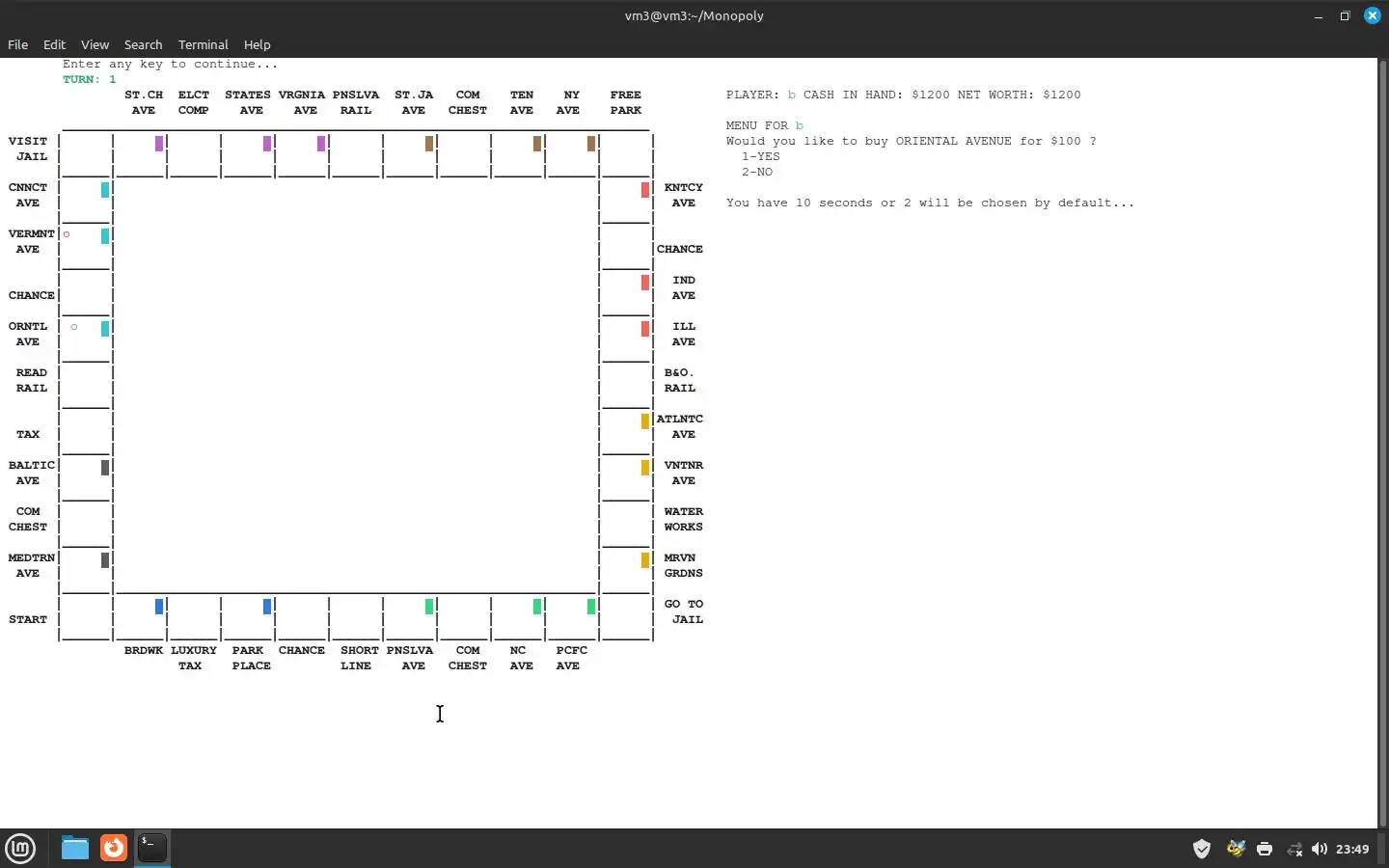The image size is (1389, 868).
Task: Click the TURN: 1 indicator
Action: [90, 79]
